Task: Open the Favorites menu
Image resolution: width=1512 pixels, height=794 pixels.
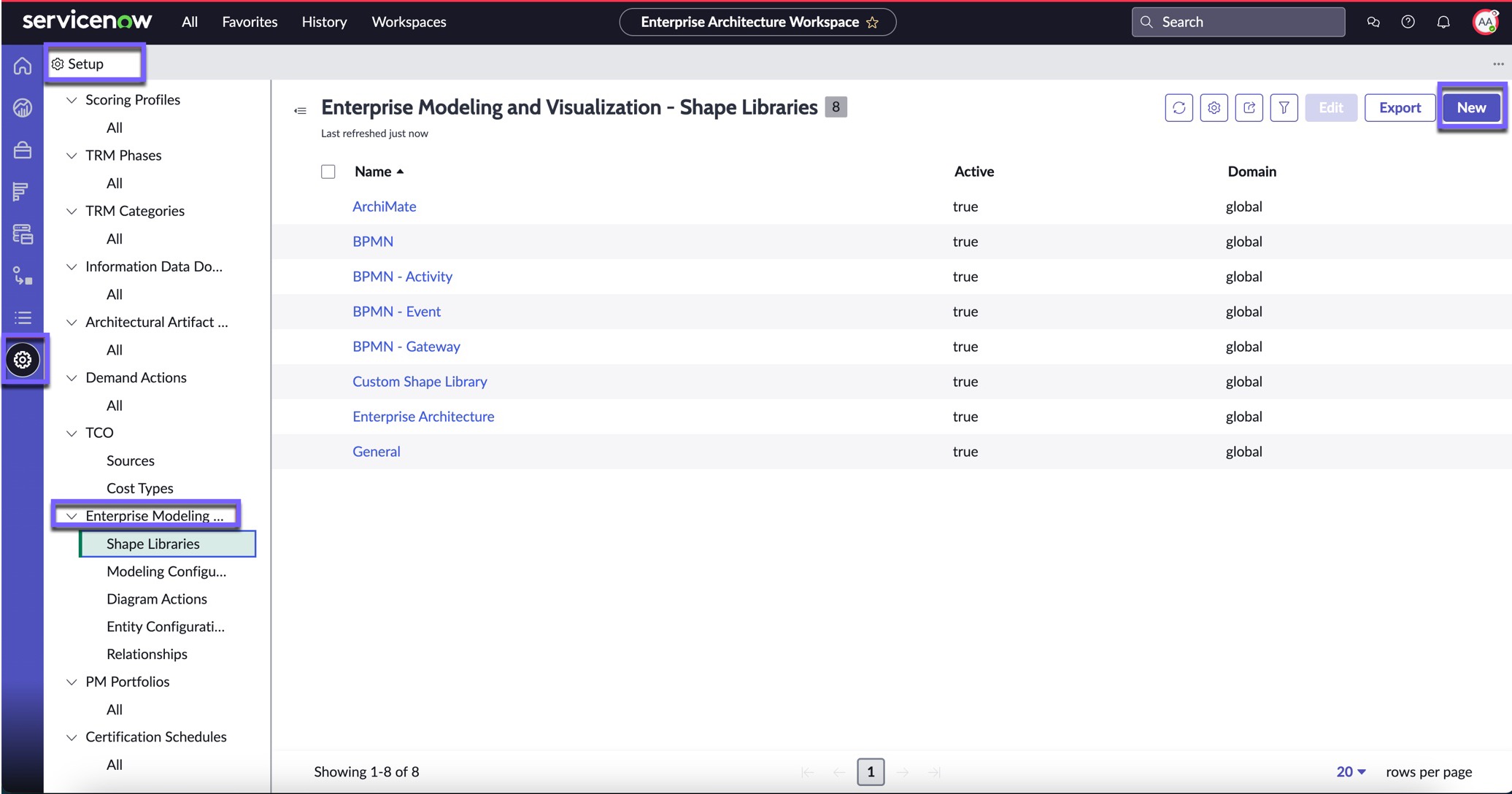Action: click(x=250, y=22)
